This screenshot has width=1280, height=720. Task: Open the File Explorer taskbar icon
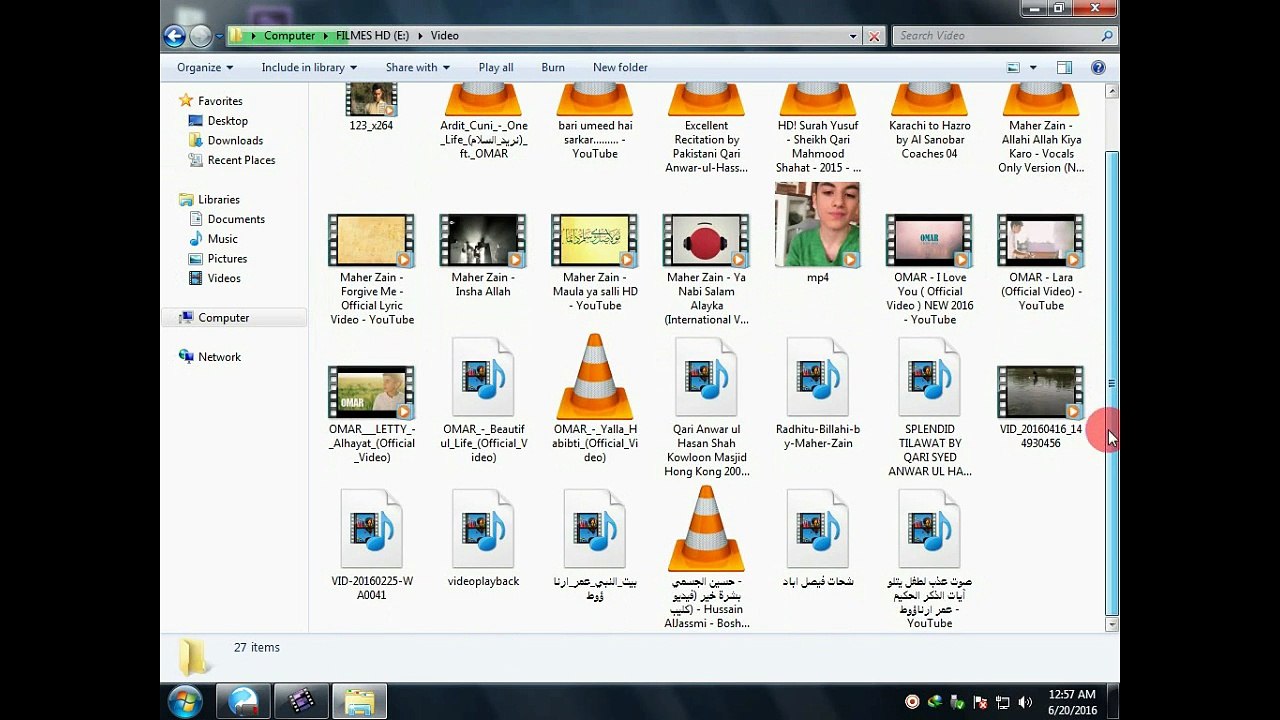(x=359, y=701)
